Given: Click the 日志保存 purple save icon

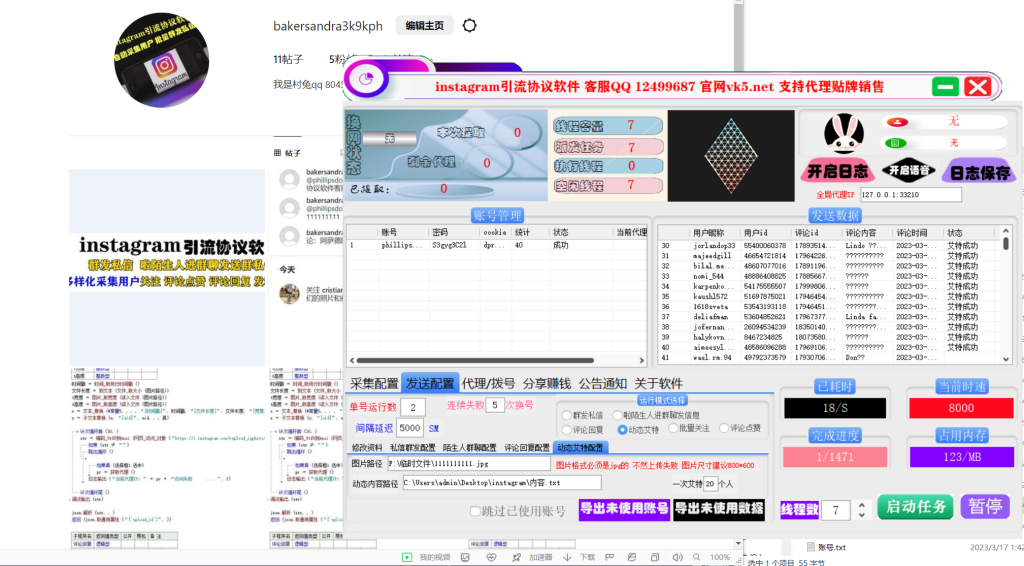Looking at the screenshot, I should pos(978,171).
